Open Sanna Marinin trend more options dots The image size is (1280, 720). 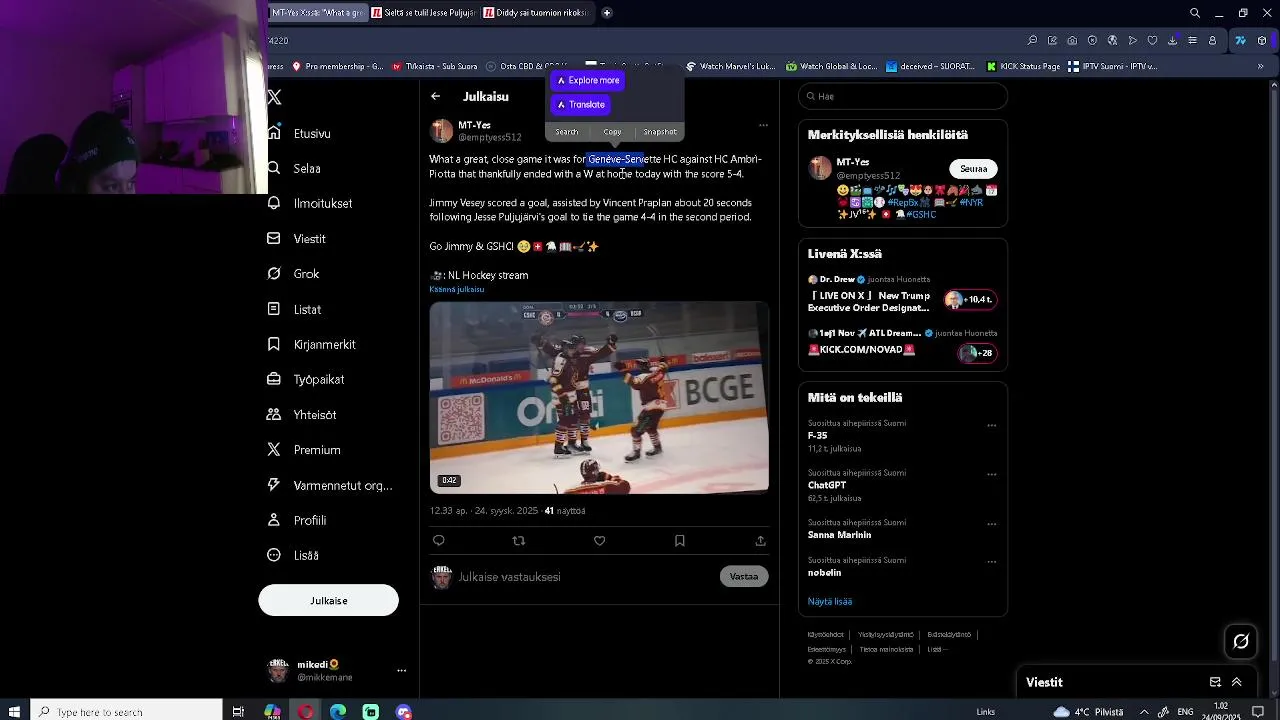click(x=992, y=524)
